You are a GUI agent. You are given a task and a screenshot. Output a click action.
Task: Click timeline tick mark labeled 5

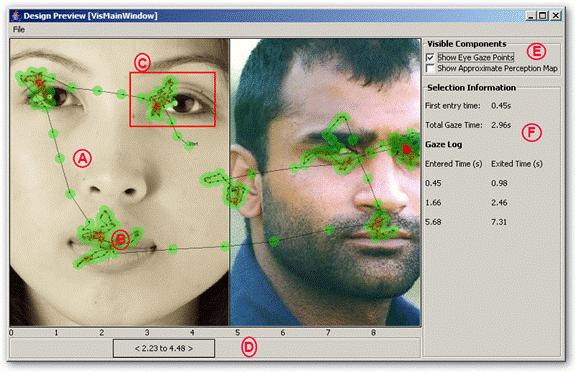[x=237, y=333]
